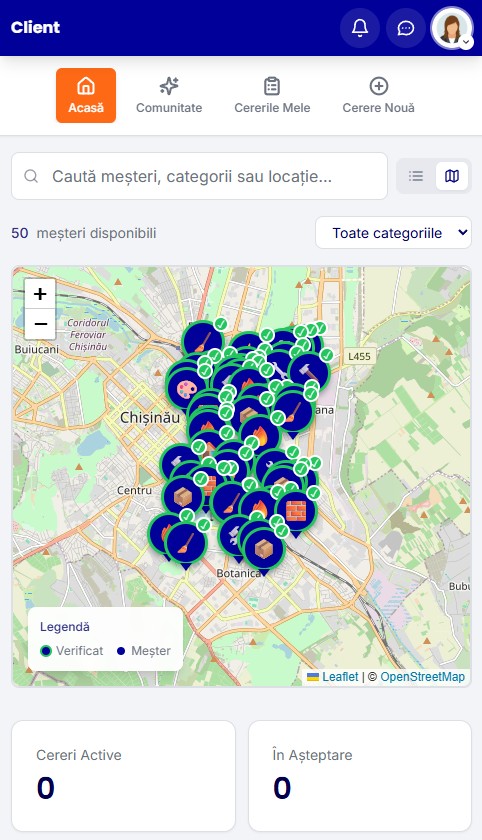Select the large flame marker in the cluster center
Screen dimensions: 482x840
260,434
